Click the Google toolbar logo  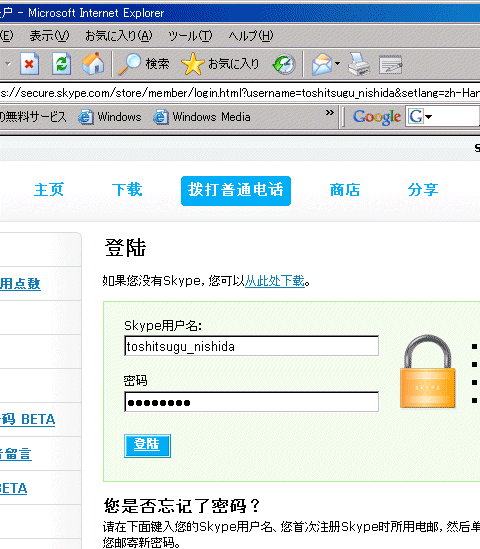tap(377, 117)
